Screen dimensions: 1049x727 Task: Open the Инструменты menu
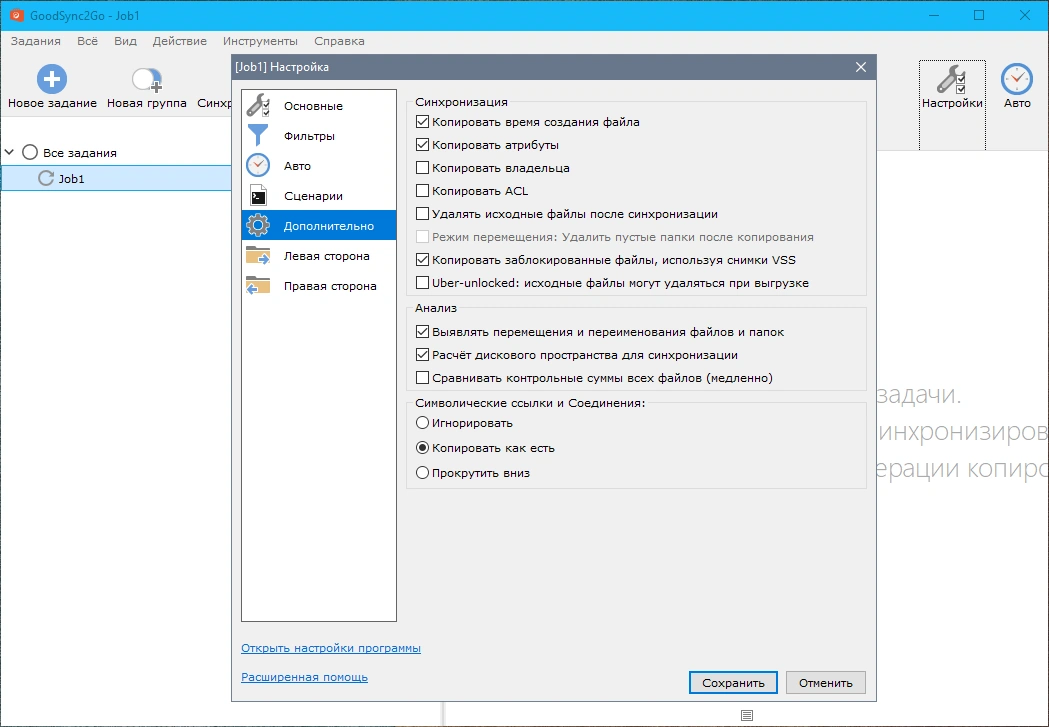(260, 41)
